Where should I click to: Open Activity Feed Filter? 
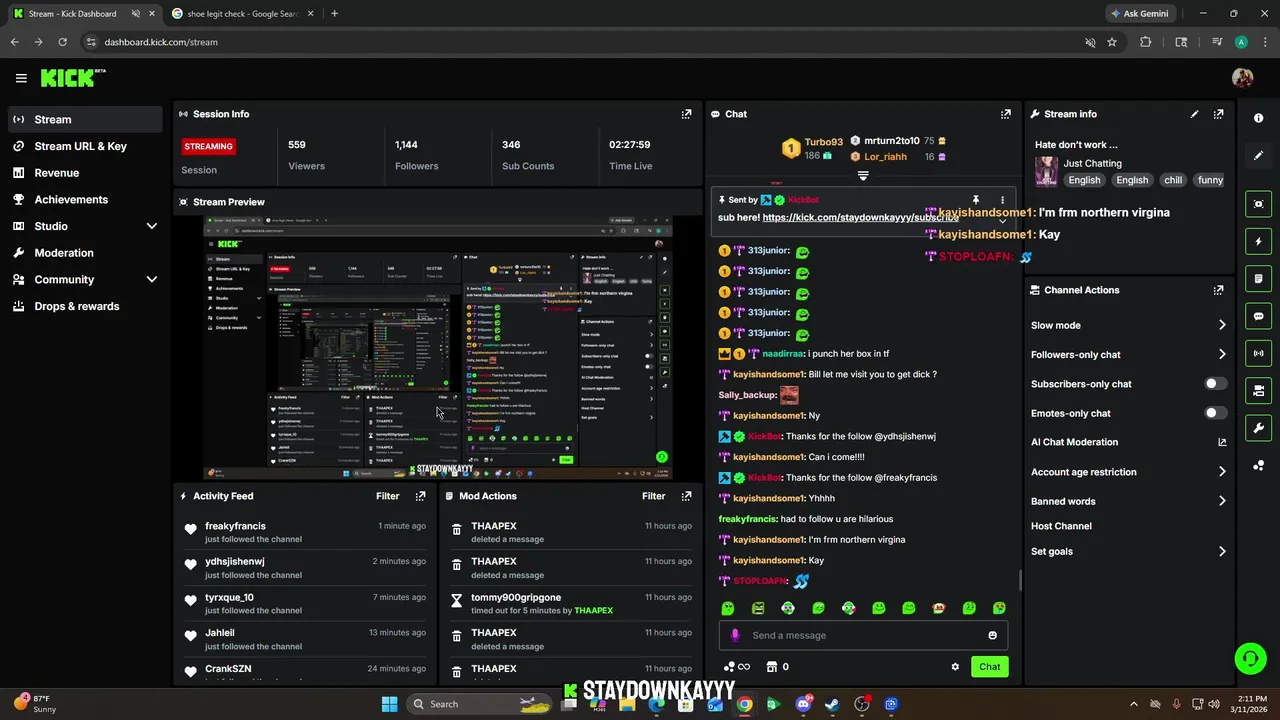387,496
